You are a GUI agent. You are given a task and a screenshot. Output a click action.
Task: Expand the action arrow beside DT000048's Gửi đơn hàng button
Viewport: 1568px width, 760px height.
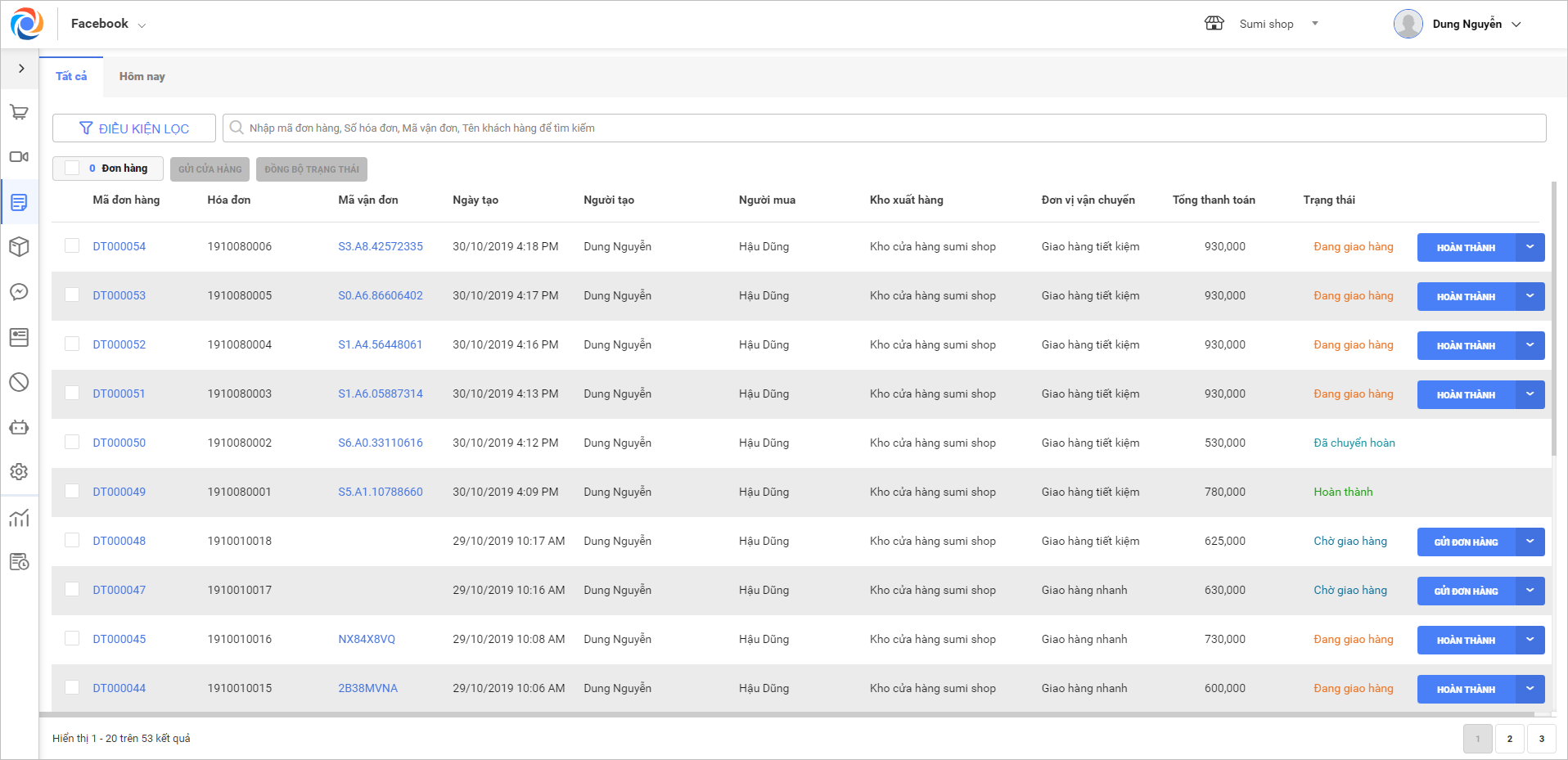(x=1530, y=542)
